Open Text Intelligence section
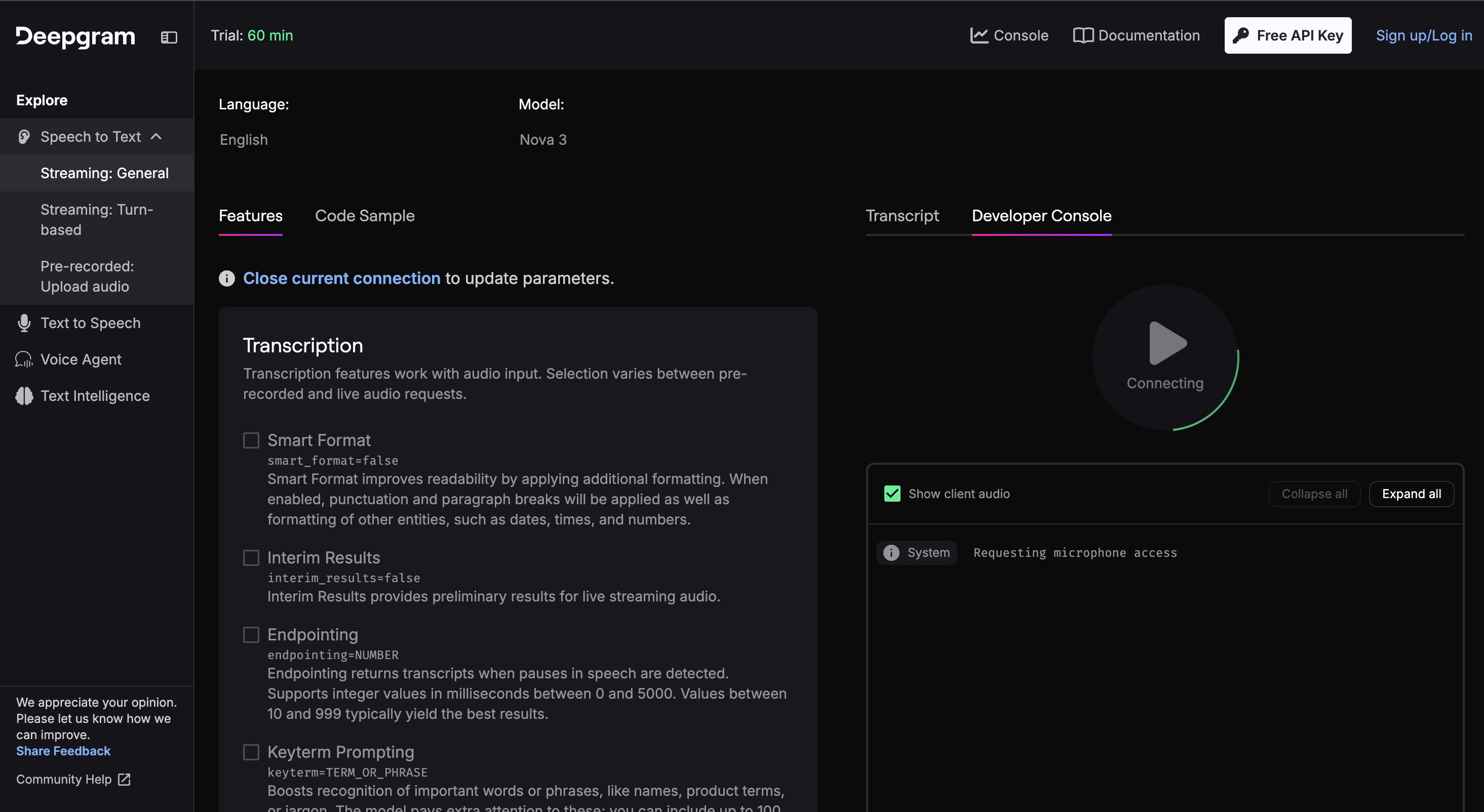 pos(97,396)
